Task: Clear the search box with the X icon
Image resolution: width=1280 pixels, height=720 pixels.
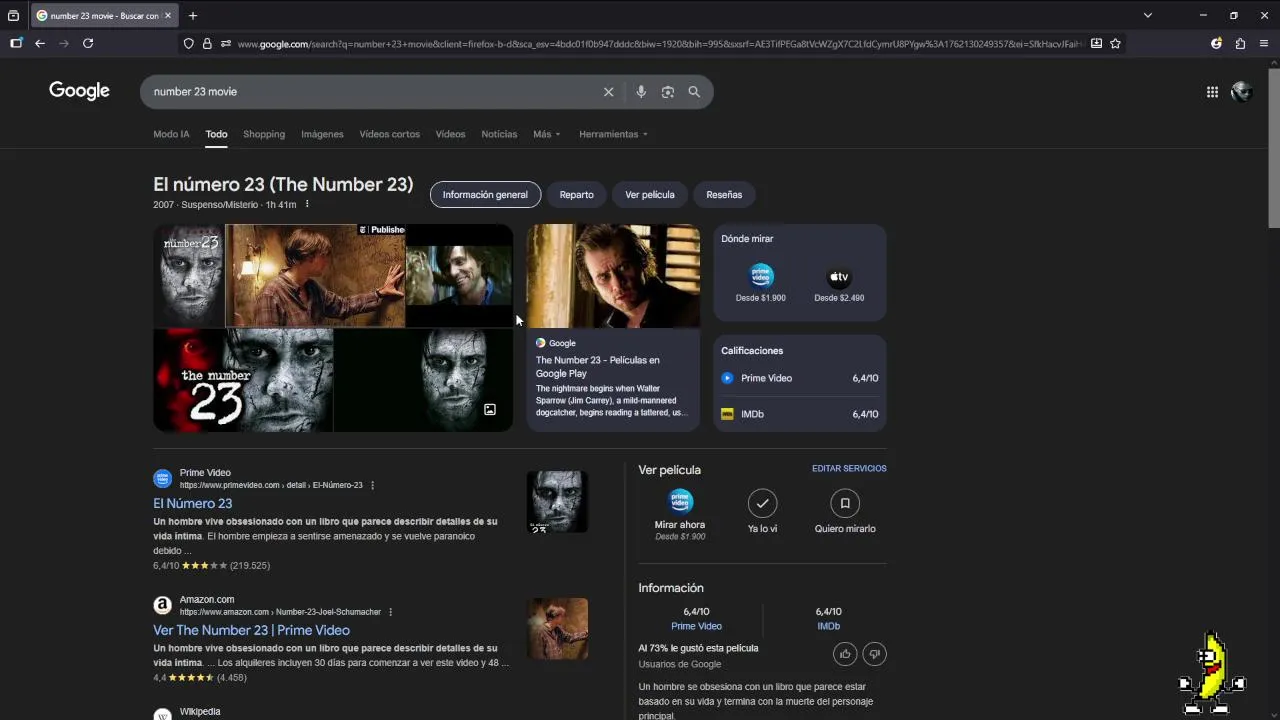Action: click(608, 92)
